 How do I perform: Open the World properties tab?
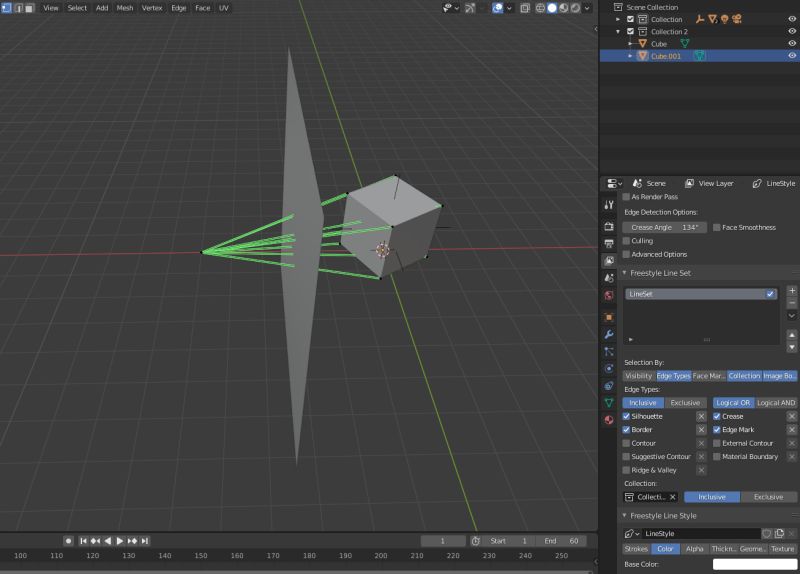[x=609, y=295]
